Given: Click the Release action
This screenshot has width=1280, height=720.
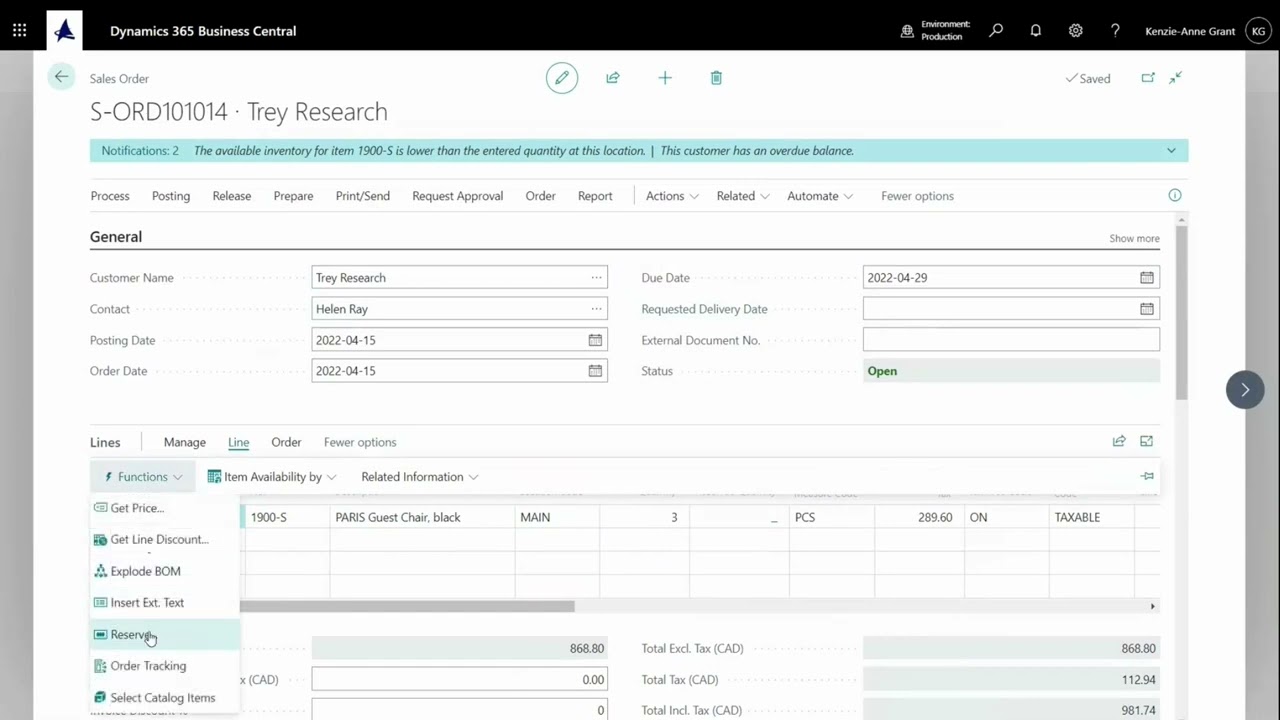Looking at the screenshot, I should pos(232,196).
